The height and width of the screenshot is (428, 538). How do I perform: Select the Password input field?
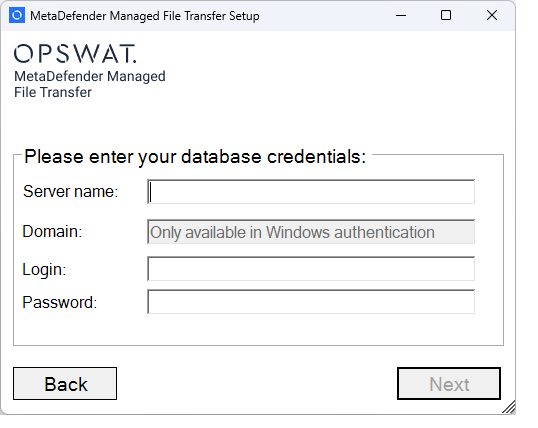pyautogui.click(x=311, y=302)
